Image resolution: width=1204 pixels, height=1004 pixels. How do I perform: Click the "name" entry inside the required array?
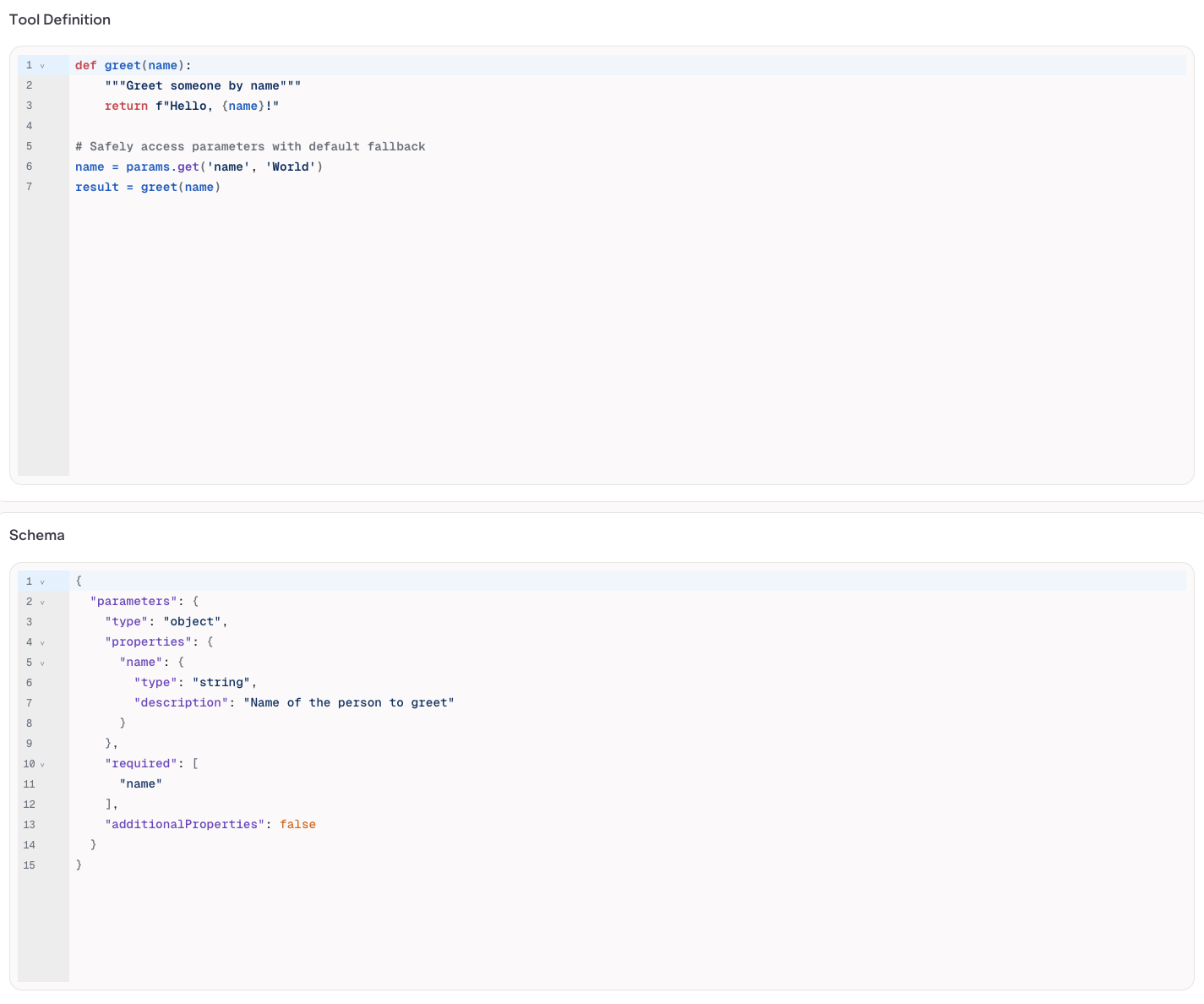coord(139,783)
